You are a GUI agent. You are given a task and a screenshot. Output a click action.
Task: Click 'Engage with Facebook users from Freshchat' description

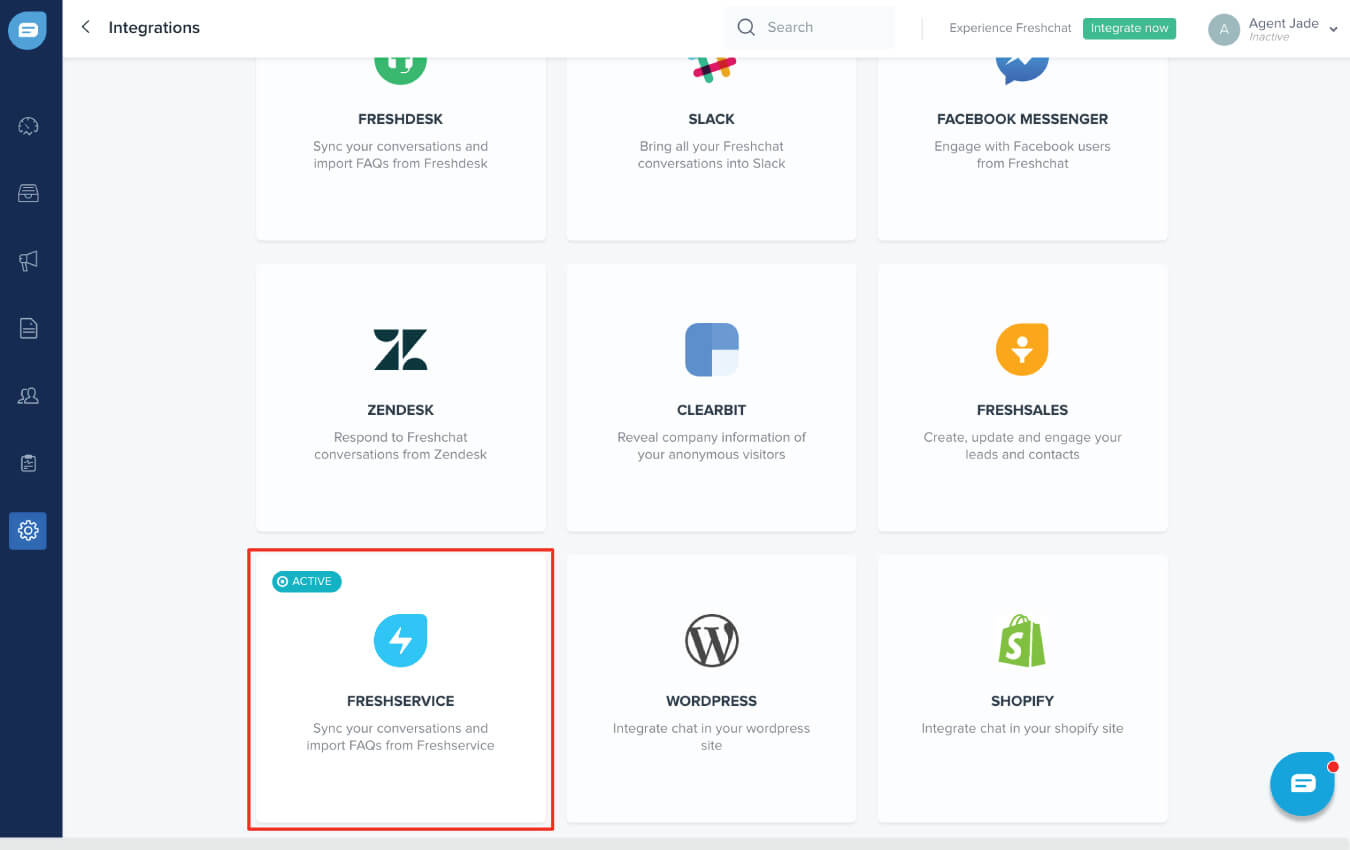click(x=1022, y=155)
